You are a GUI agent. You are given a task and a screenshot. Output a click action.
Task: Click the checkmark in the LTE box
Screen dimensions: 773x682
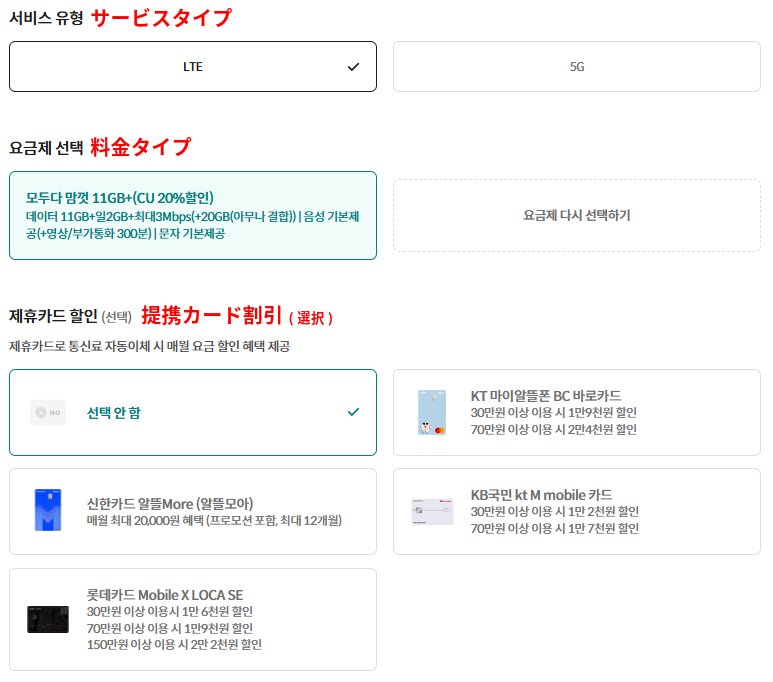pyautogui.click(x=353, y=67)
